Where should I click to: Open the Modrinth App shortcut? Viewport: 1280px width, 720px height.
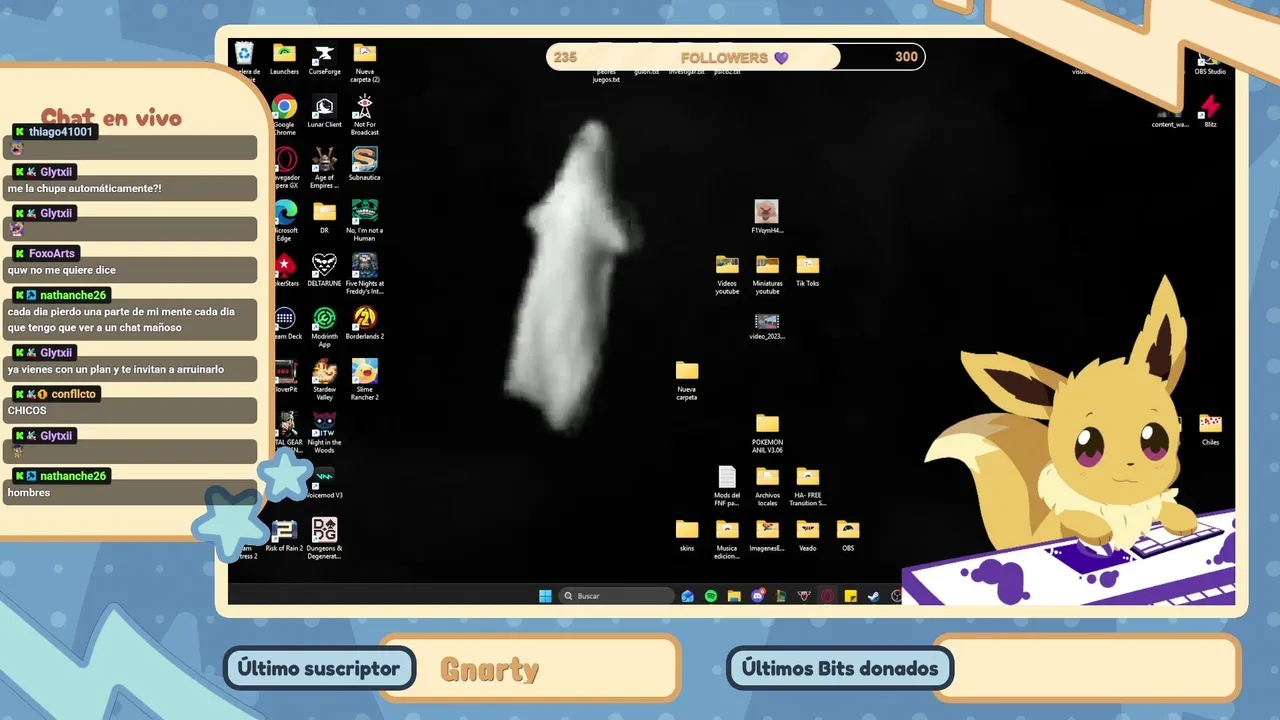324,327
